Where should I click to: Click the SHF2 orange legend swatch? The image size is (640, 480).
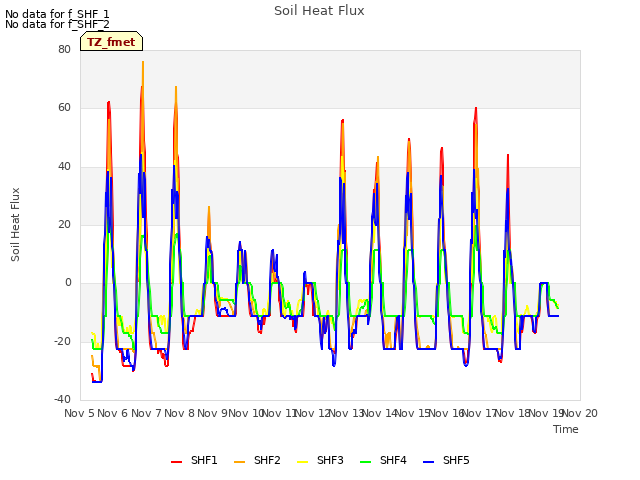click(x=240, y=462)
